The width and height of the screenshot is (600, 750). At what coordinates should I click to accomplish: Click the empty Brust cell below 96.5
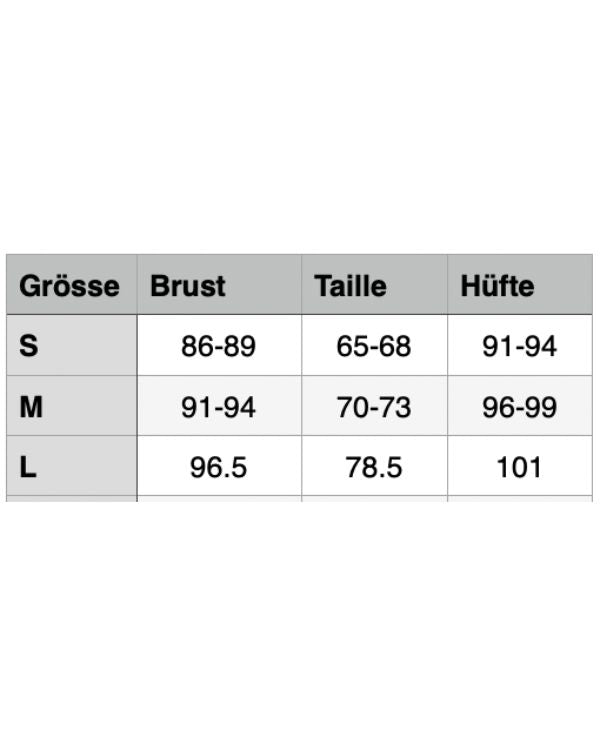click(218, 498)
